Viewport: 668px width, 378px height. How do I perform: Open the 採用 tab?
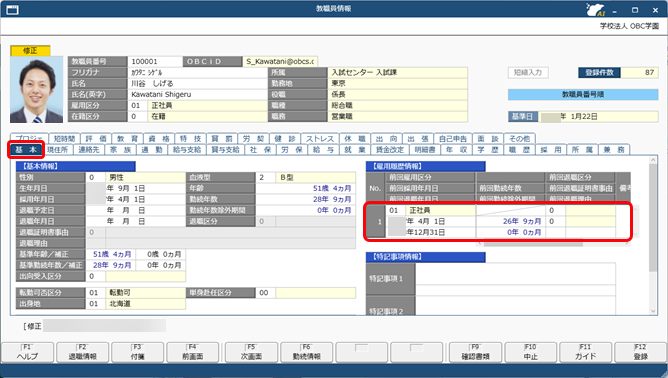pos(551,150)
